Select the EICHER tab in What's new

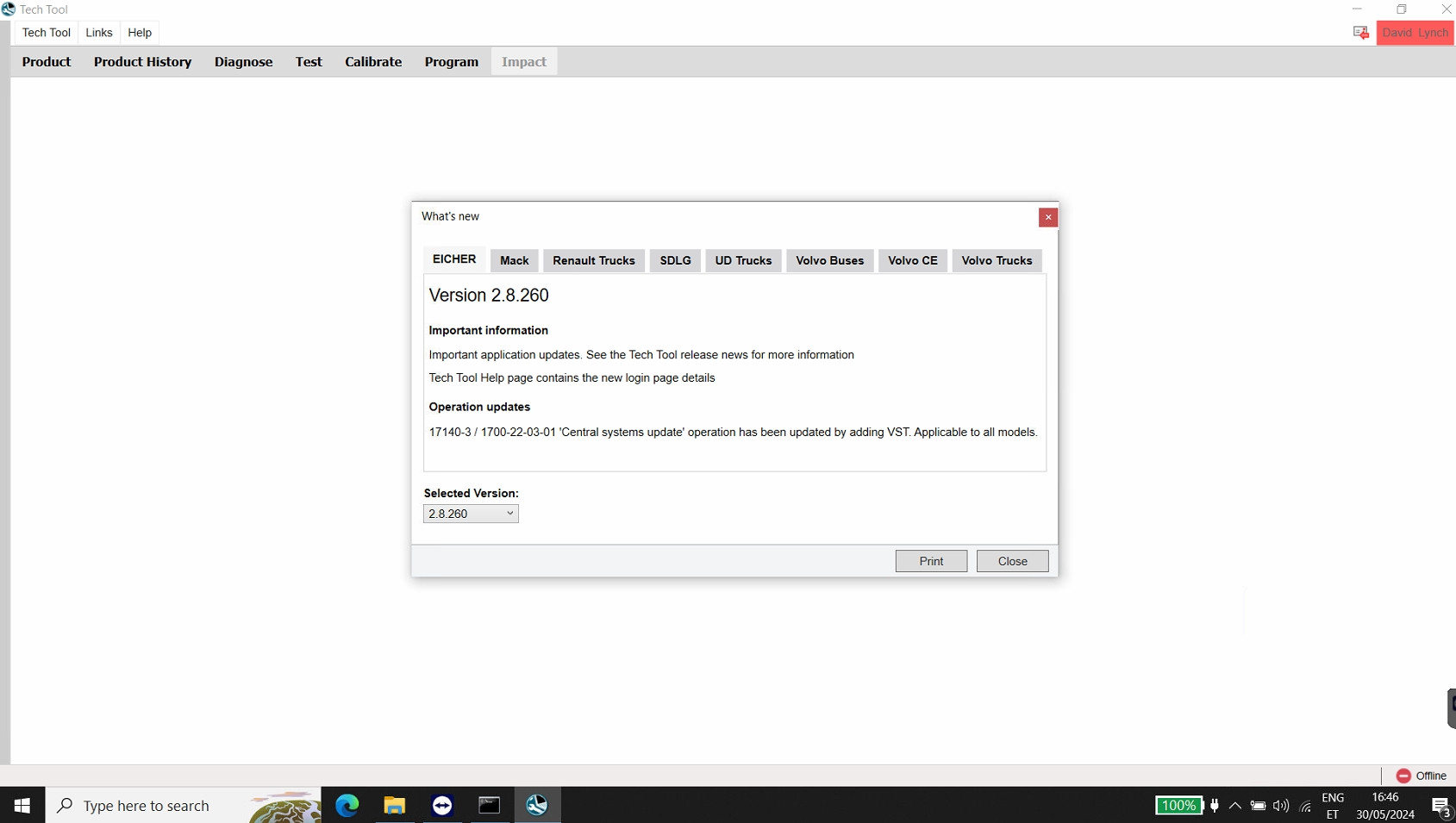click(x=454, y=259)
